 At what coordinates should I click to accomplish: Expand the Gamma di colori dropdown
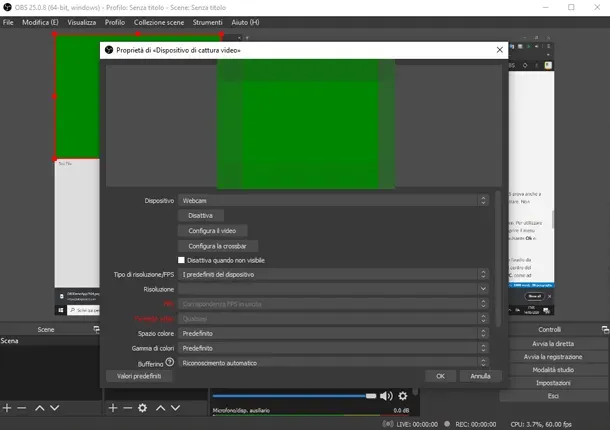pos(332,348)
